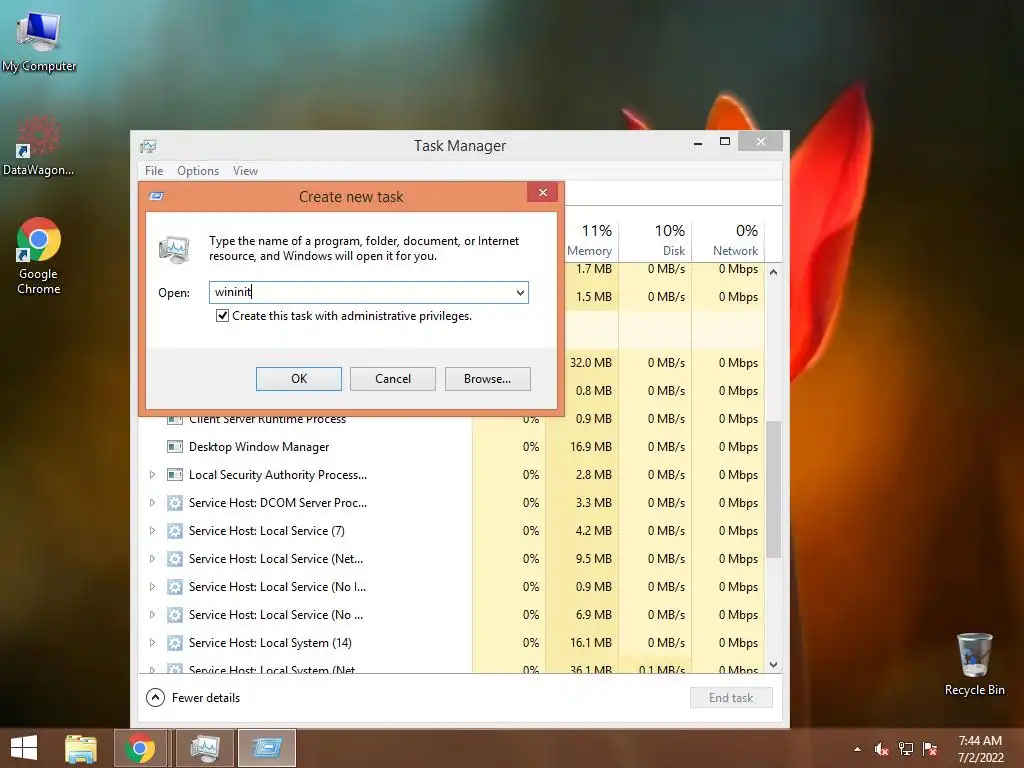Click Fewer details link
Screen dimensions: 1024x768
(206, 697)
